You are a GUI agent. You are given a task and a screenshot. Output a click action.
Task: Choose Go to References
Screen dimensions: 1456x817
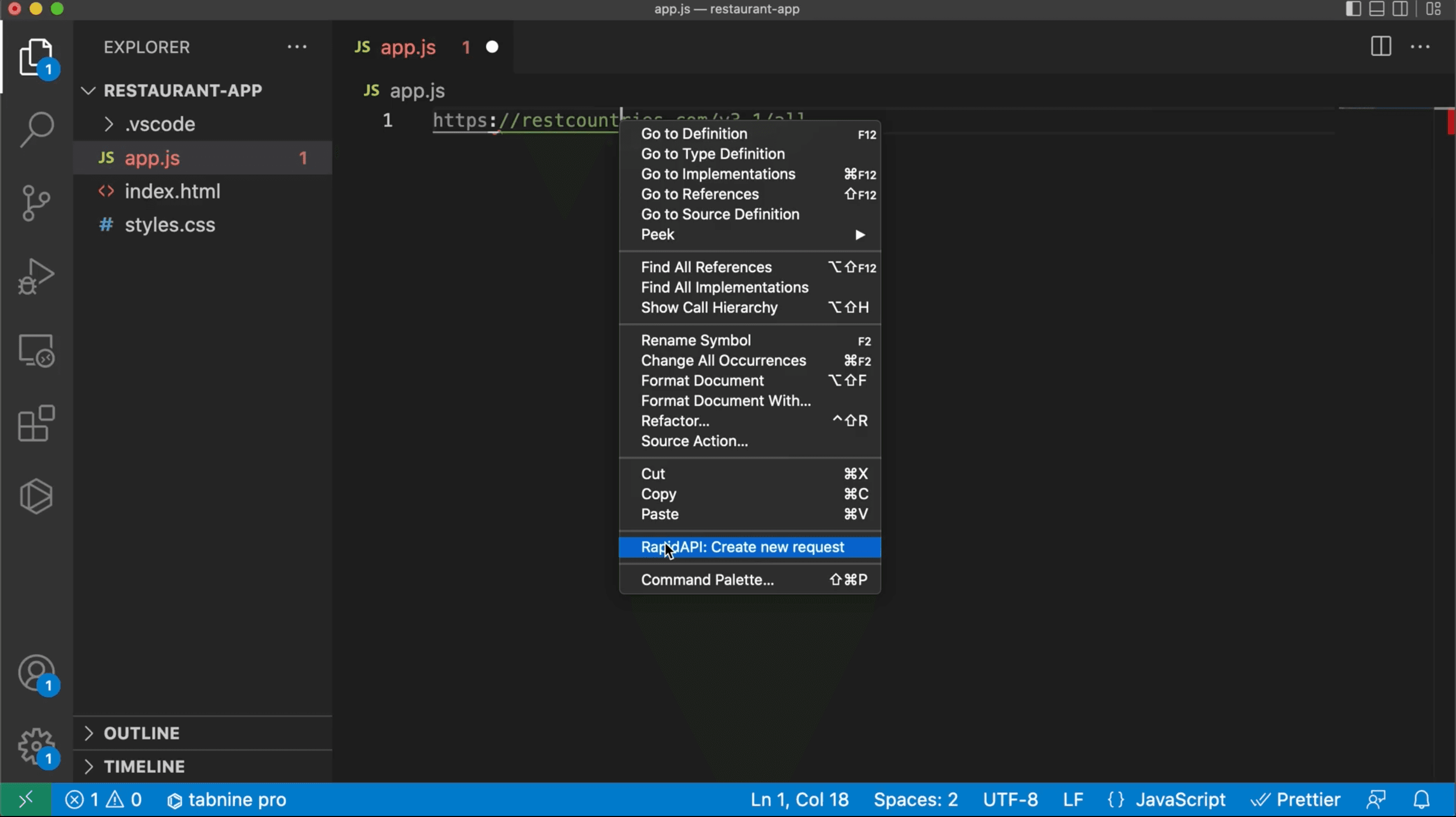tap(750, 195)
